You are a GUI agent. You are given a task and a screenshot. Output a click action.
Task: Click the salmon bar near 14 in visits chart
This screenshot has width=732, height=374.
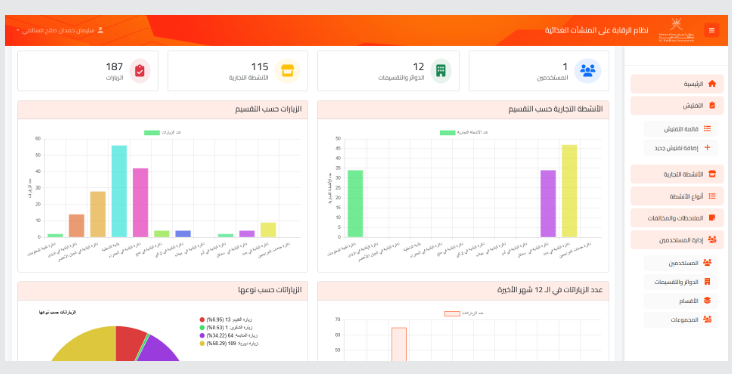click(x=77, y=226)
